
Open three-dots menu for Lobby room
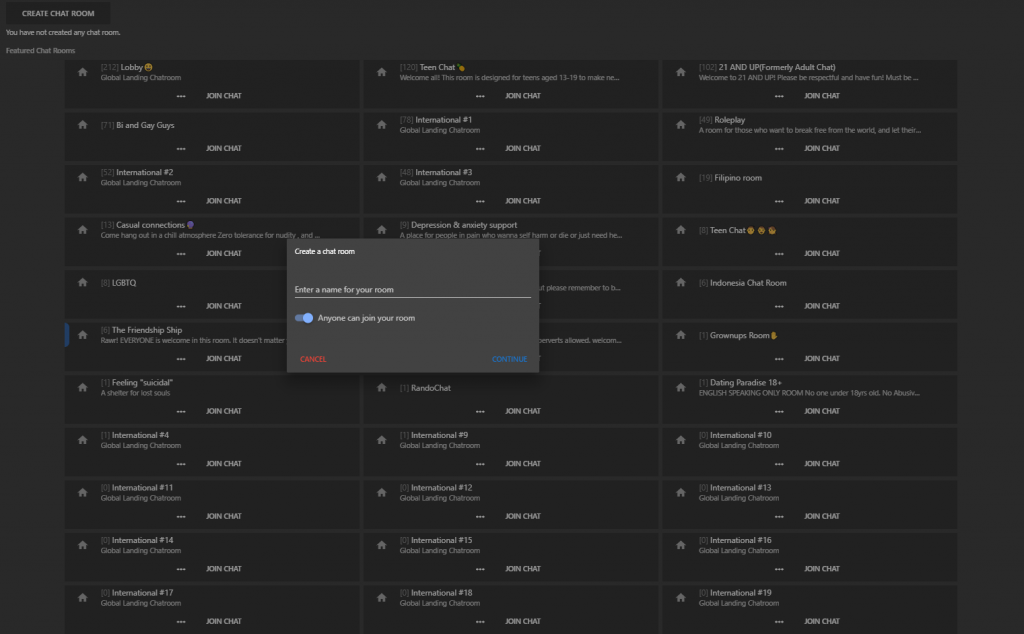click(x=181, y=96)
